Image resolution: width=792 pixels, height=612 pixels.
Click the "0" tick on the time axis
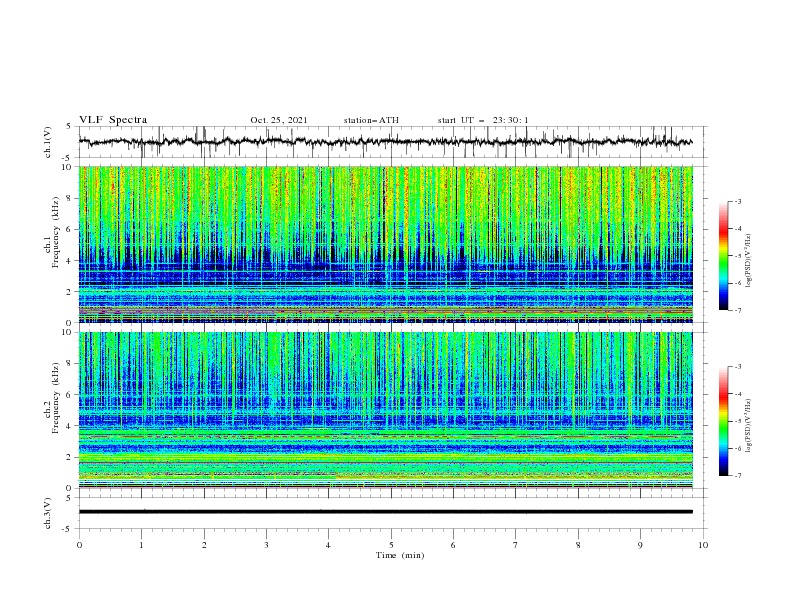79,545
